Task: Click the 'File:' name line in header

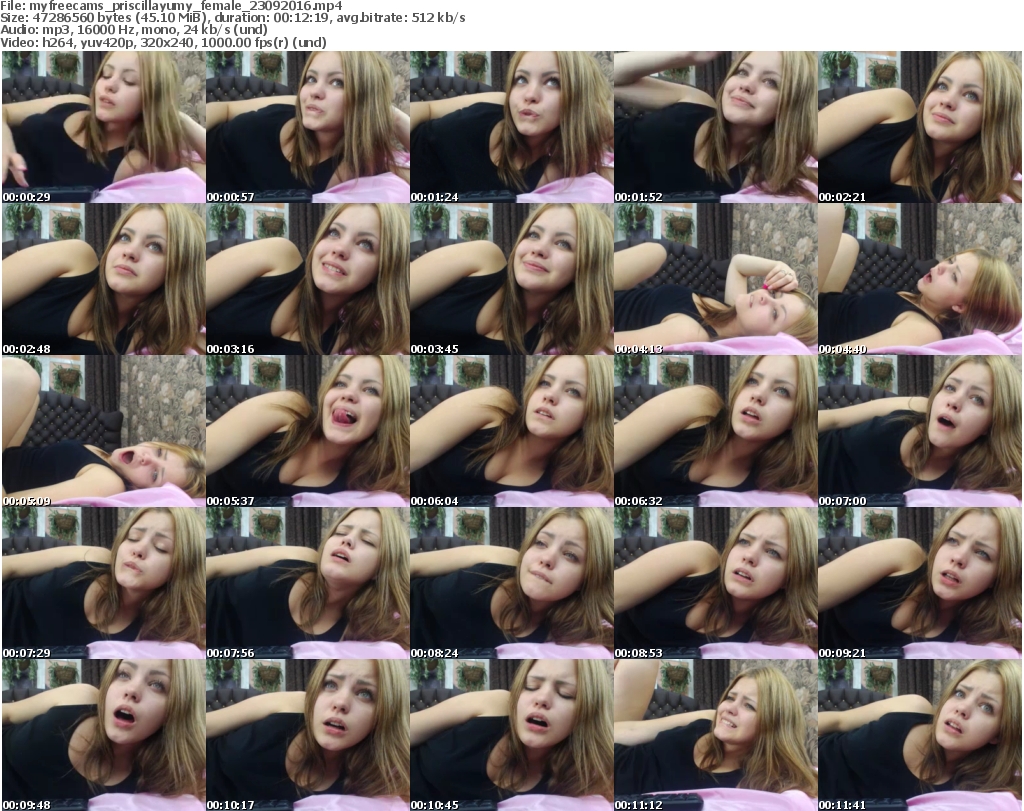Action: [x=171, y=7]
